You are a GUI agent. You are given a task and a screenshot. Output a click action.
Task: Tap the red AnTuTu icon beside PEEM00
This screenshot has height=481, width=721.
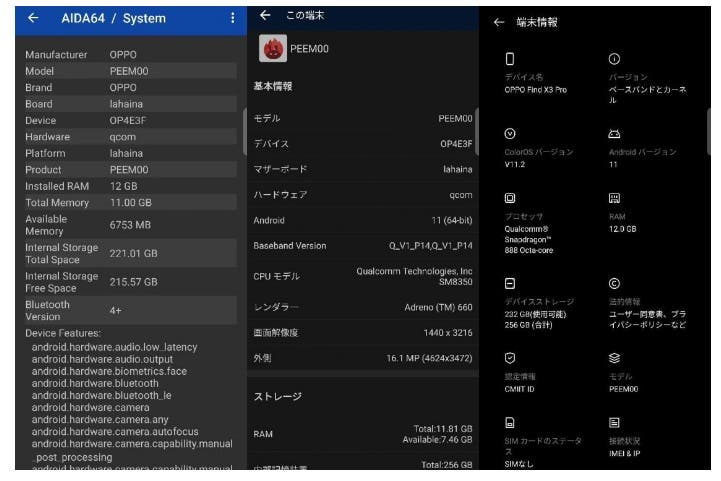coord(272,48)
